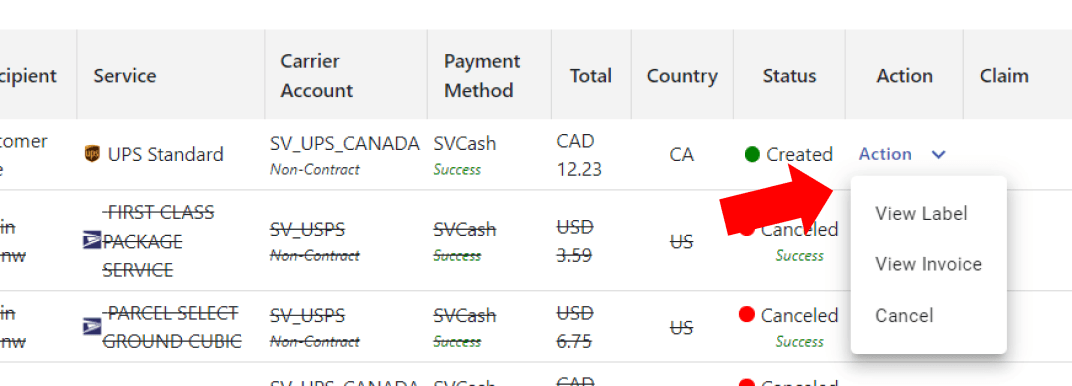Click the Status column header
The height and width of the screenshot is (386, 1072).
click(x=790, y=75)
